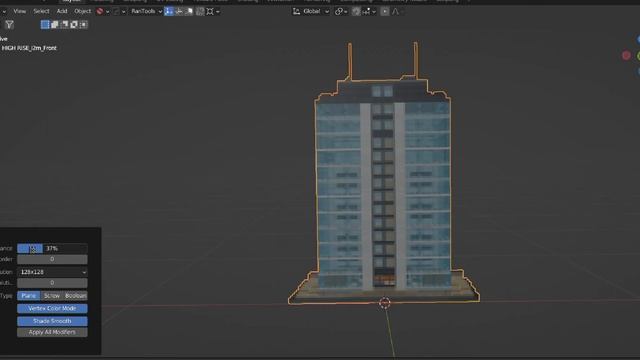Select Screw type
The image size is (640, 360).
[52, 296]
